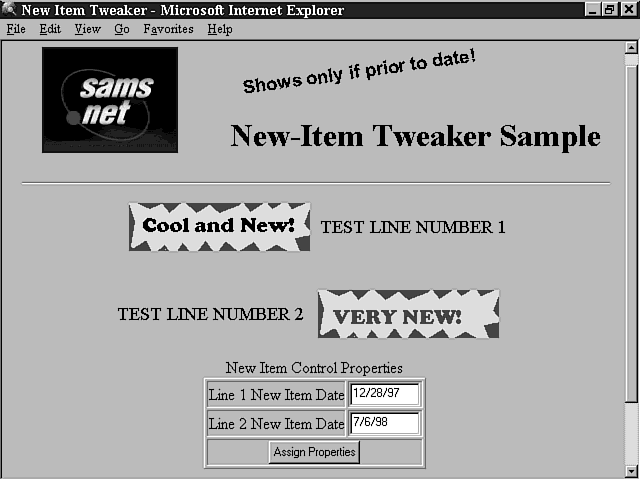This screenshot has height=480, width=640.
Task: Click the scroll down arrow
Action: pyautogui.click(x=631, y=471)
